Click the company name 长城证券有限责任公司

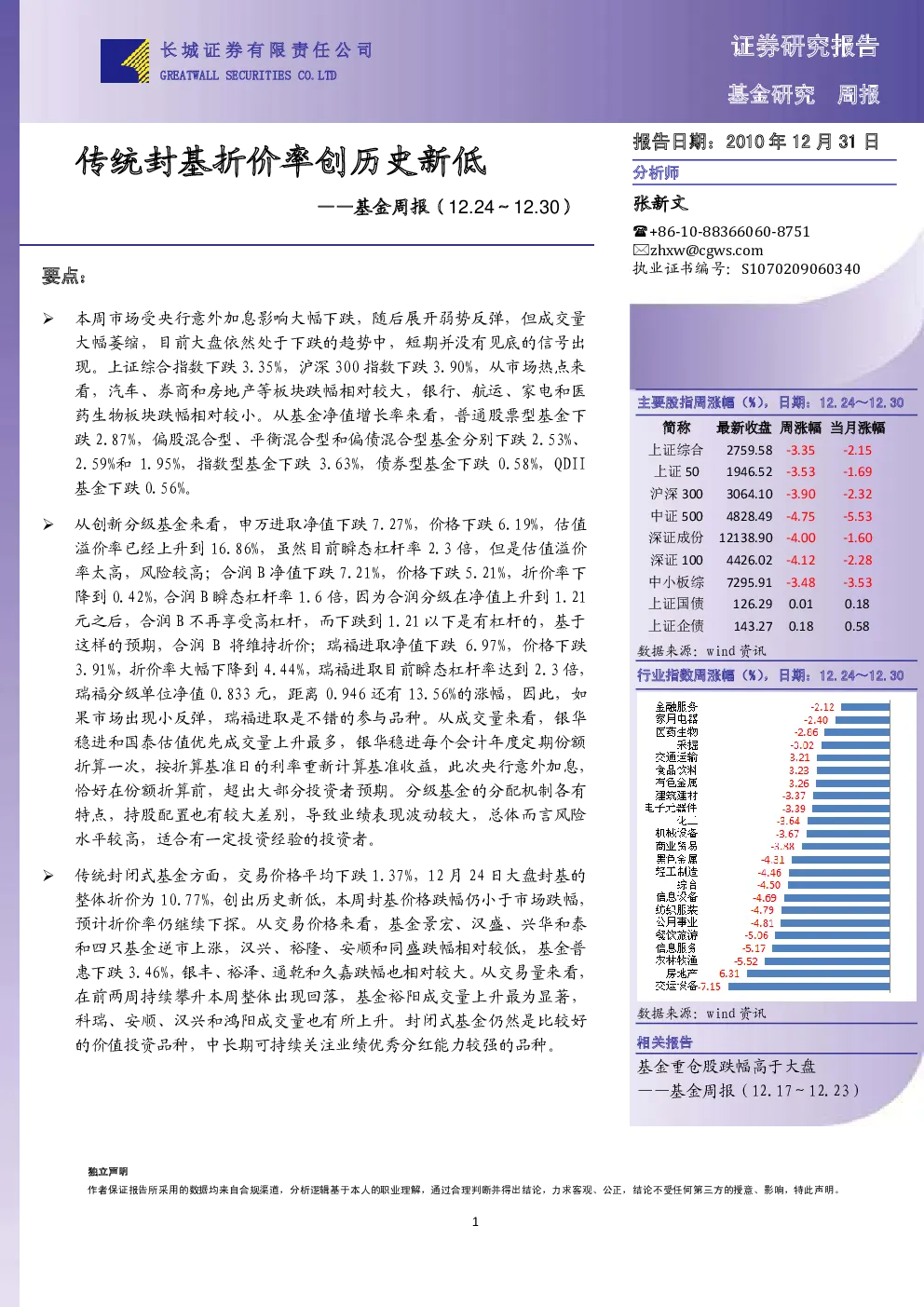266,50
